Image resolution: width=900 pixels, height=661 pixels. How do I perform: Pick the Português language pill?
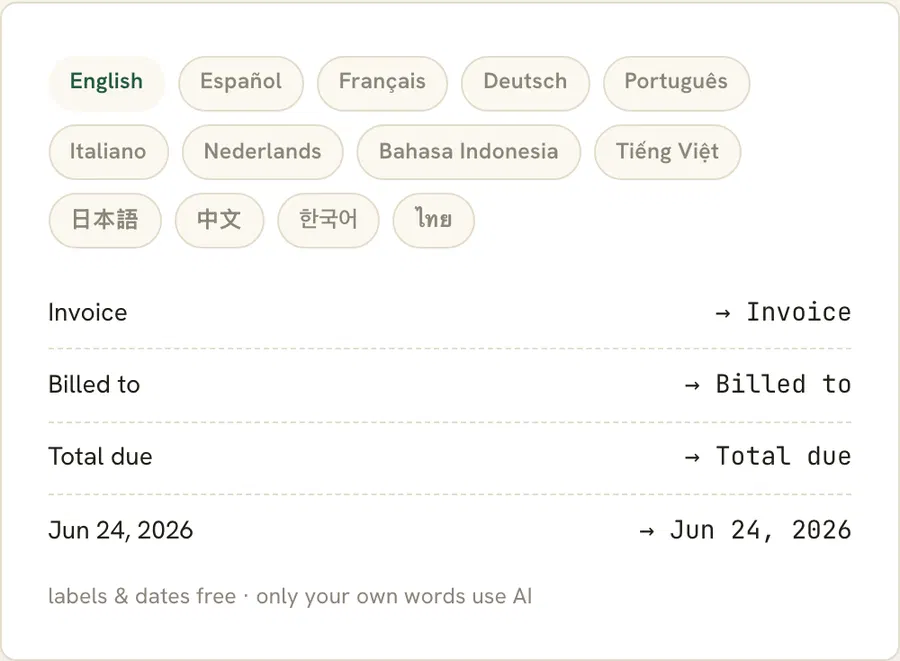(x=676, y=83)
